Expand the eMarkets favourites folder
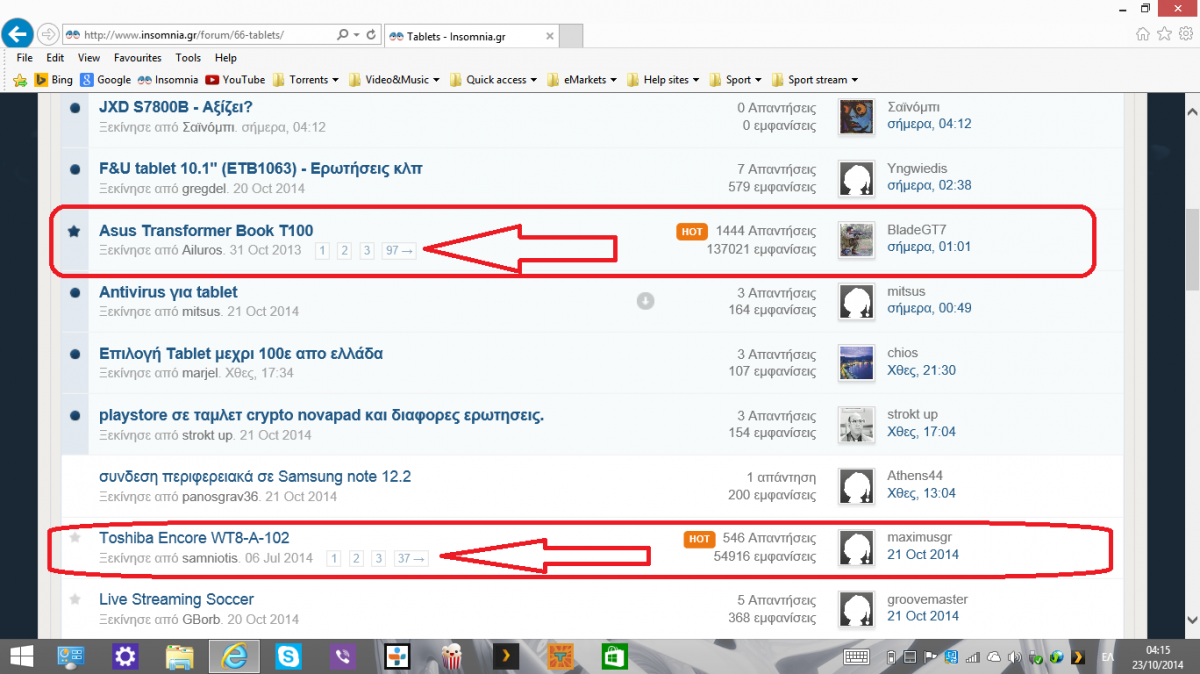The width and height of the screenshot is (1200, 674). [583, 80]
